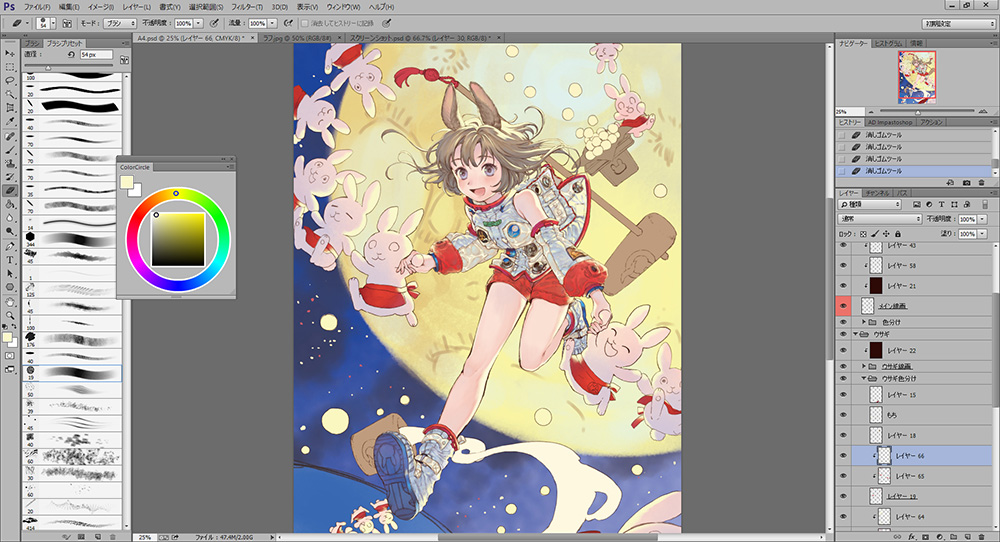Expand the 色分け layer group

pyautogui.click(x=864, y=322)
